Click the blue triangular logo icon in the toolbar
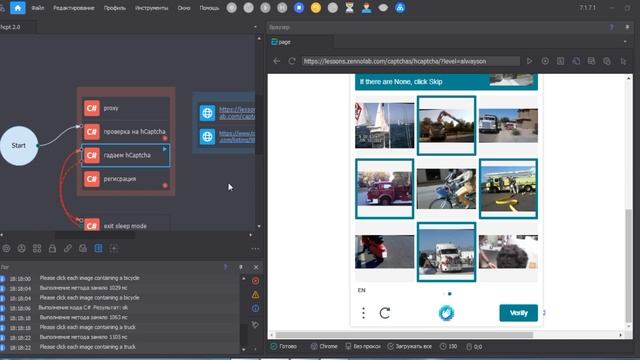 coord(400,8)
